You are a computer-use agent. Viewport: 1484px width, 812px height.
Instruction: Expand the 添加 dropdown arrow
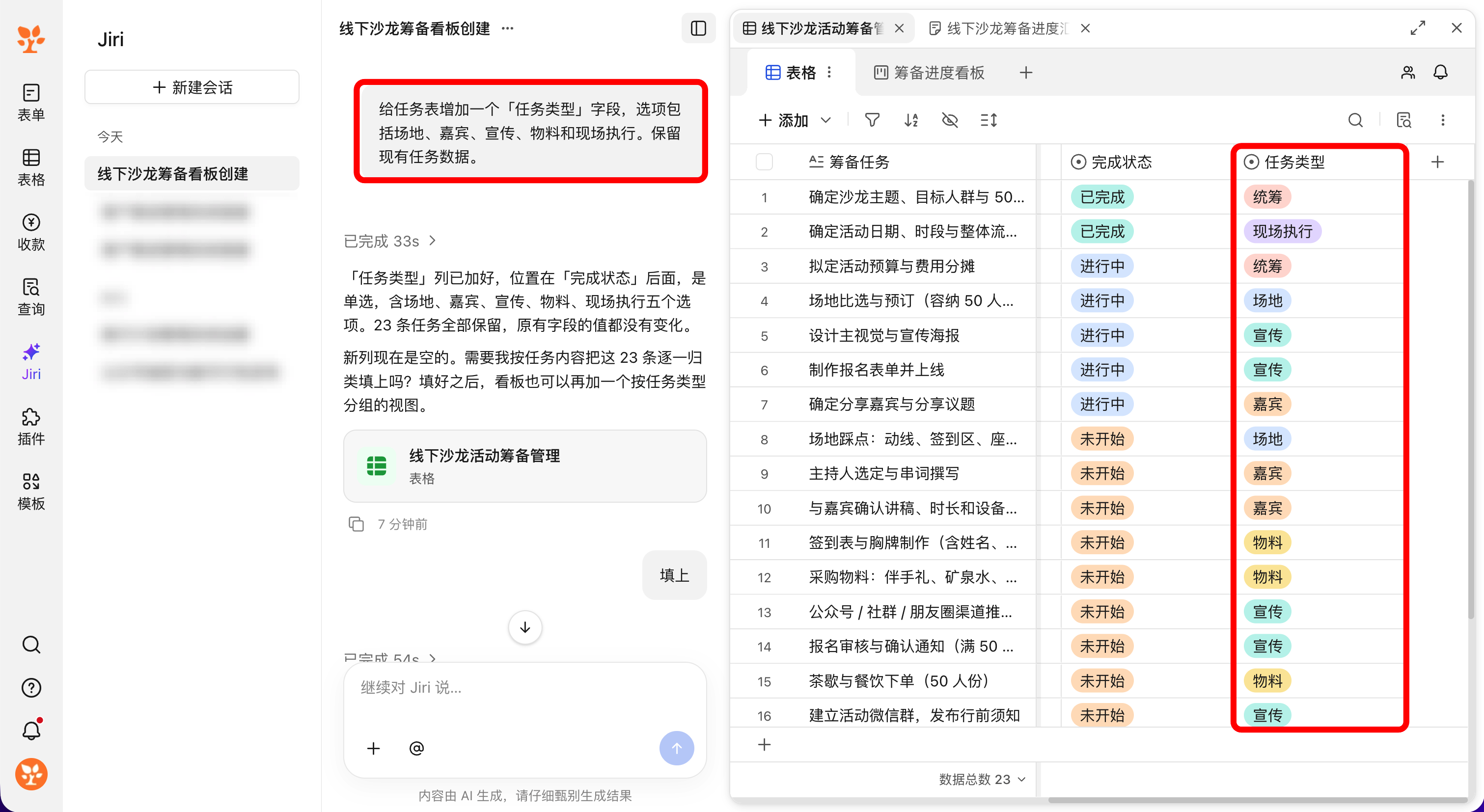click(825, 120)
